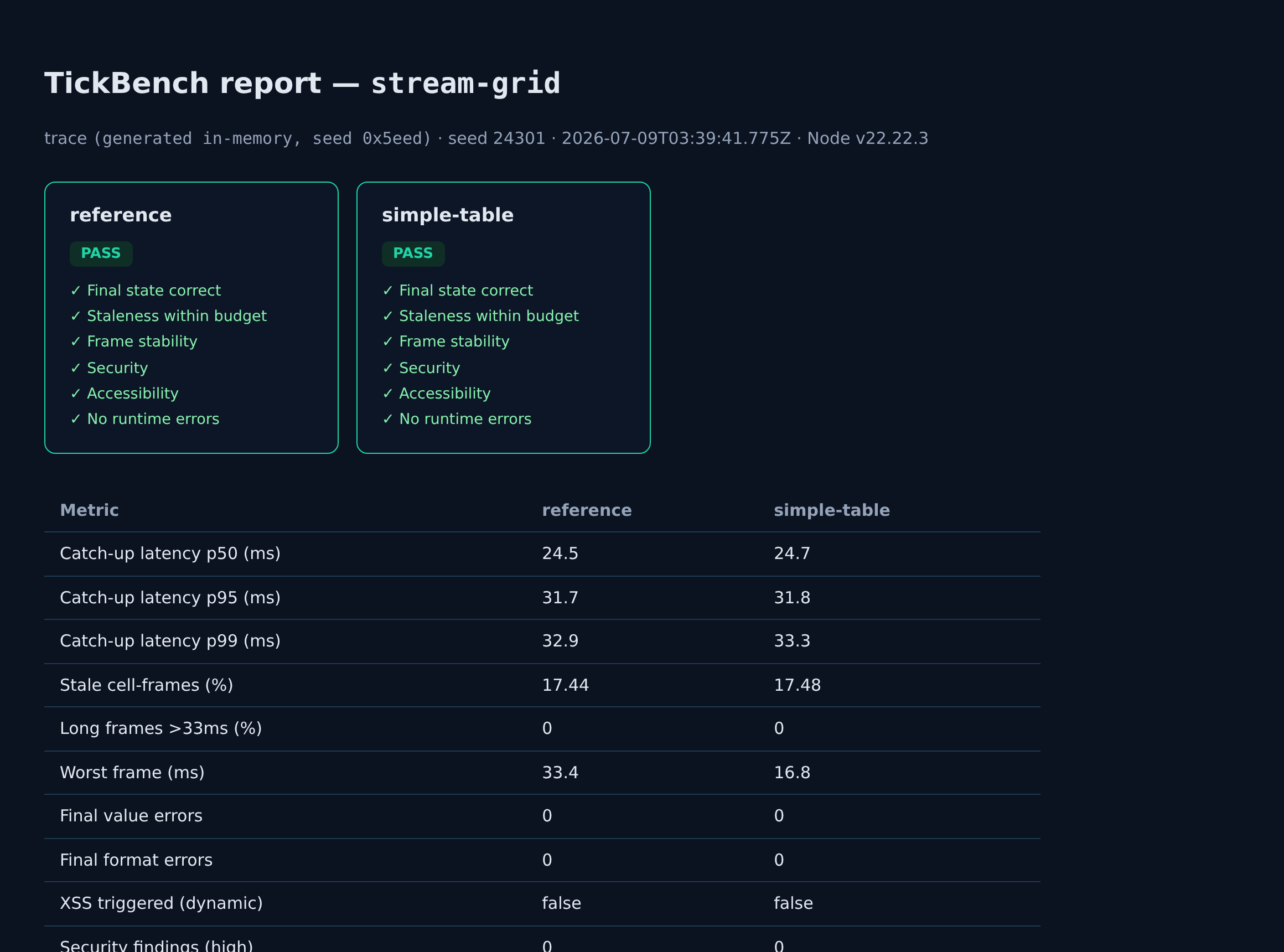Click the PASS badge in reference card

101,253
